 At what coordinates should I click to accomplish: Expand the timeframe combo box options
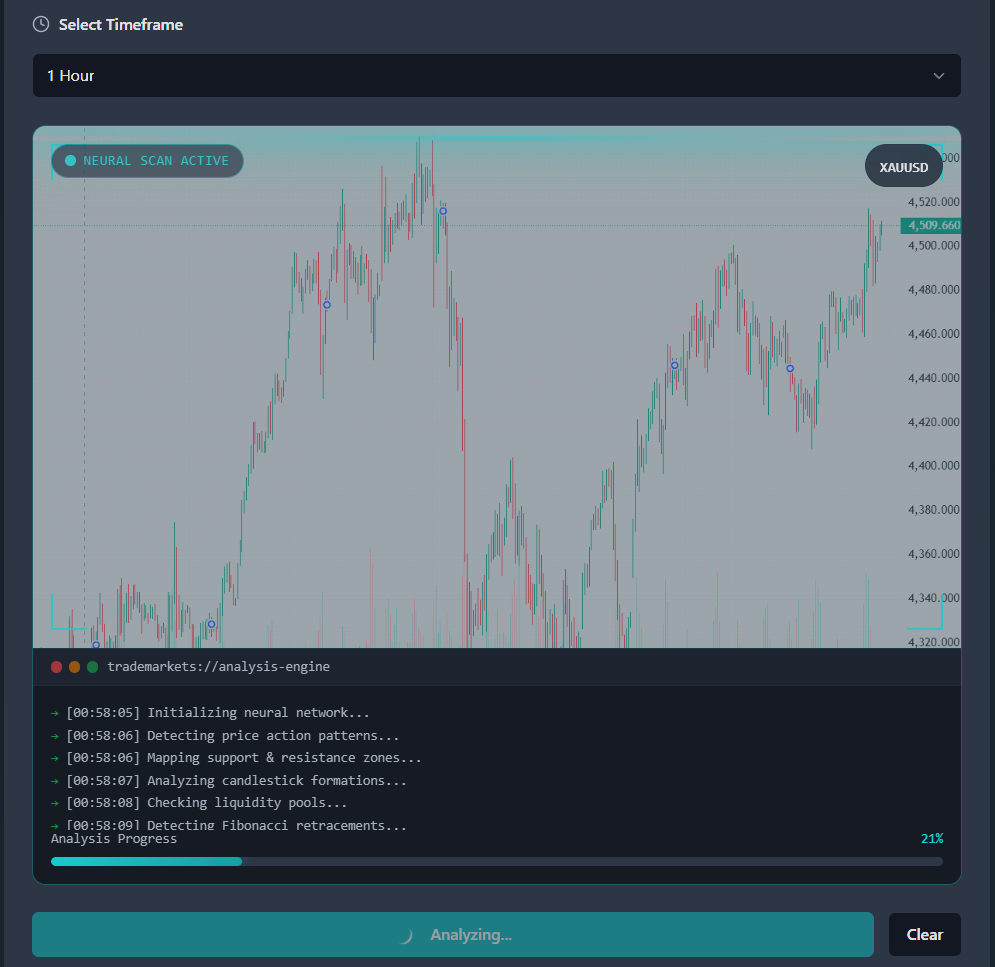click(497, 75)
